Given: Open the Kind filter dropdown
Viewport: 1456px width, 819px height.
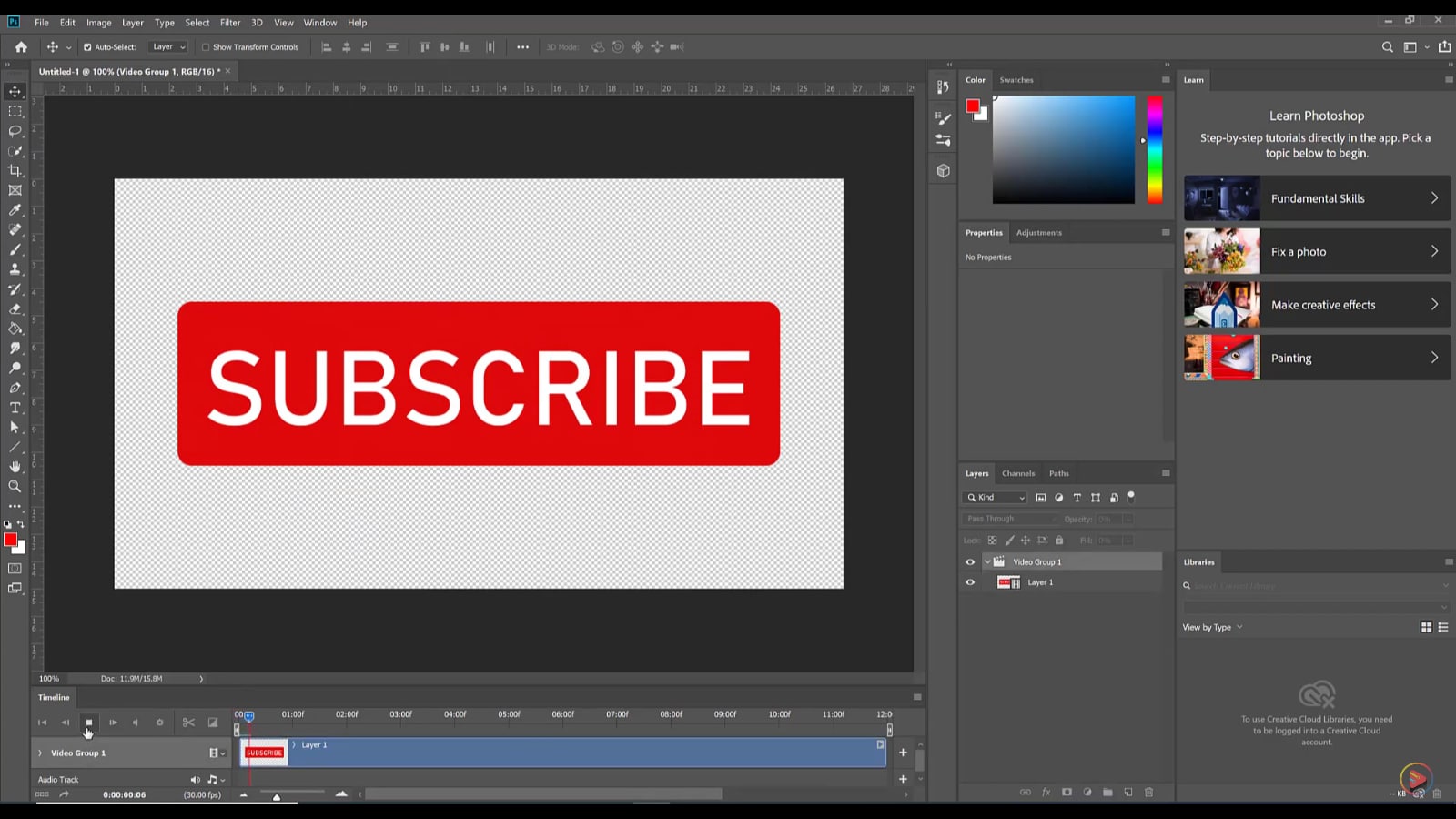Looking at the screenshot, I should point(996,498).
